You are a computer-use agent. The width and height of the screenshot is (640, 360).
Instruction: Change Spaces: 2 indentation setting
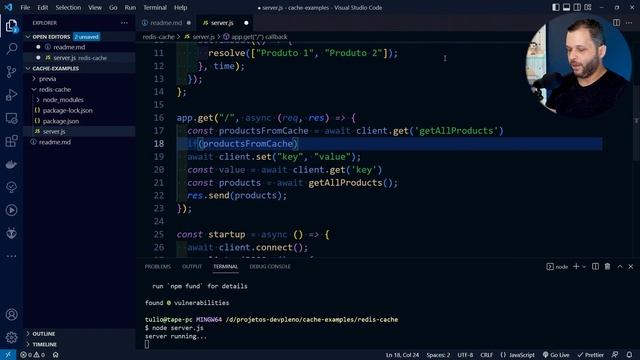point(438,355)
